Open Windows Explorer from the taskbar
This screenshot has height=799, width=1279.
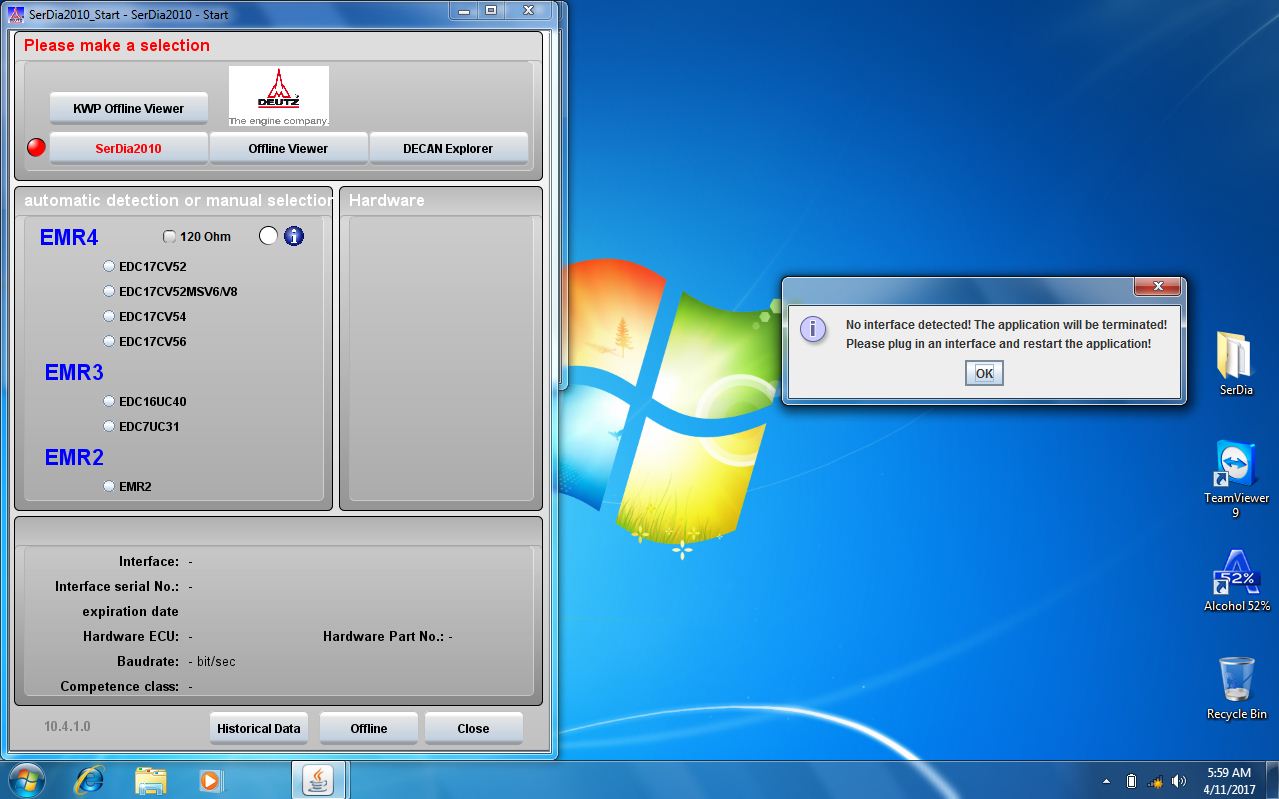(x=150, y=780)
